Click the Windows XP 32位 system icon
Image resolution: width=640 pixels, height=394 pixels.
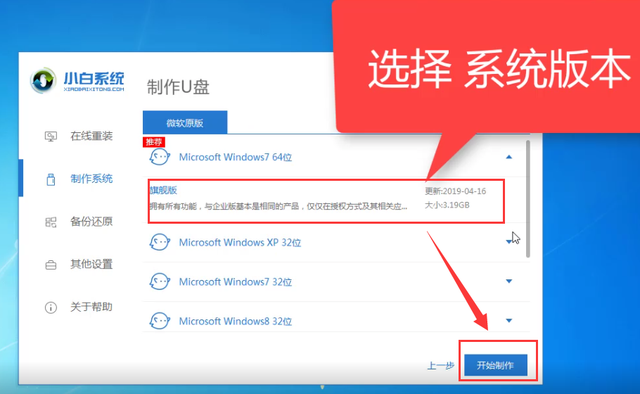[160, 243]
